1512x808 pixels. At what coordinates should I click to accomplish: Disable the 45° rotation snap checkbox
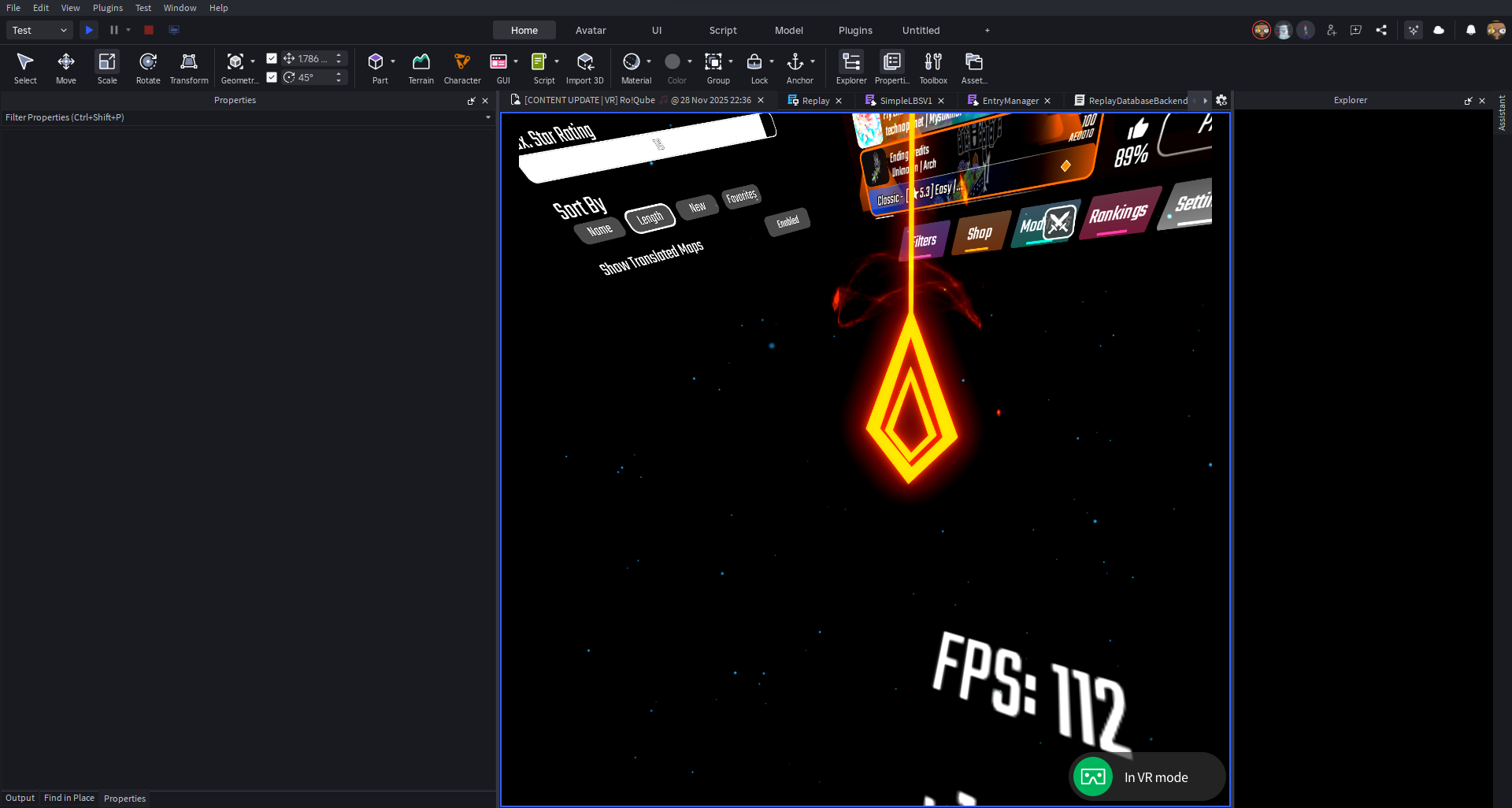[272, 77]
